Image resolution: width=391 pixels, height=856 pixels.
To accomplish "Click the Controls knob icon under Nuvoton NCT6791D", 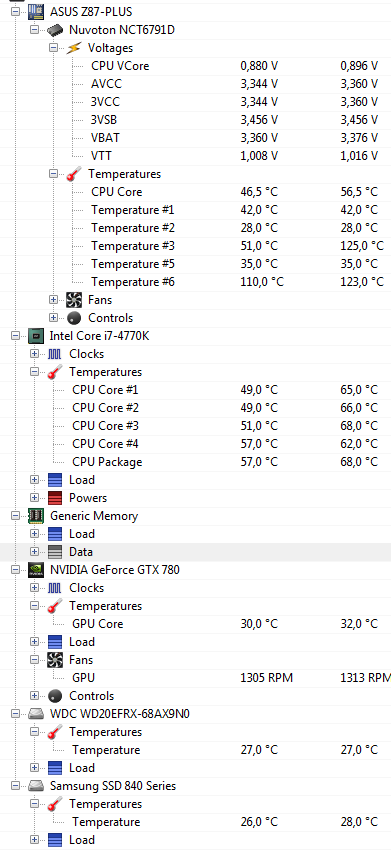I will 74,318.
